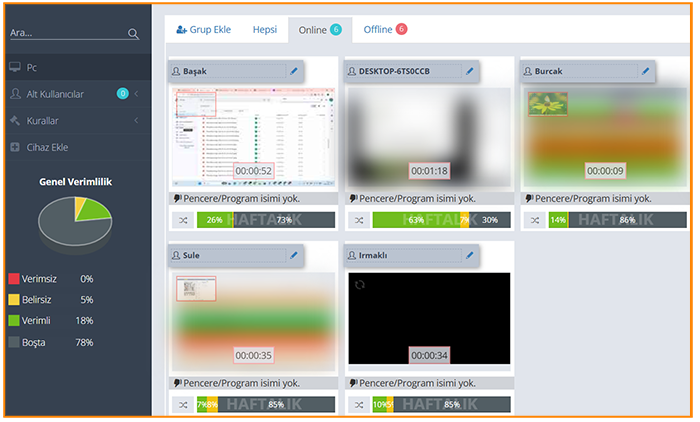Viewport: 700px width, 422px height.
Task: Switch to the Offline tab
Action: (x=385, y=29)
